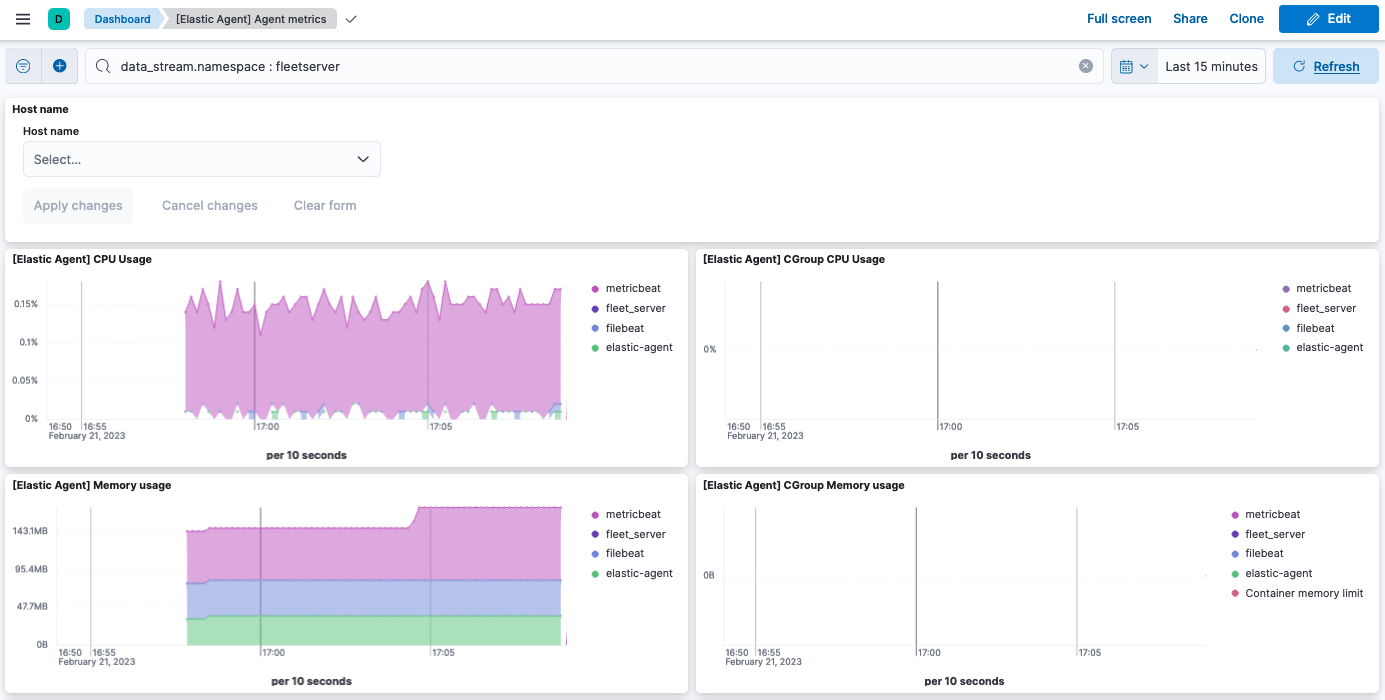Screen dimensions: 1385x700
Task: Click the green "D" space avatar icon
Action: click(58, 18)
